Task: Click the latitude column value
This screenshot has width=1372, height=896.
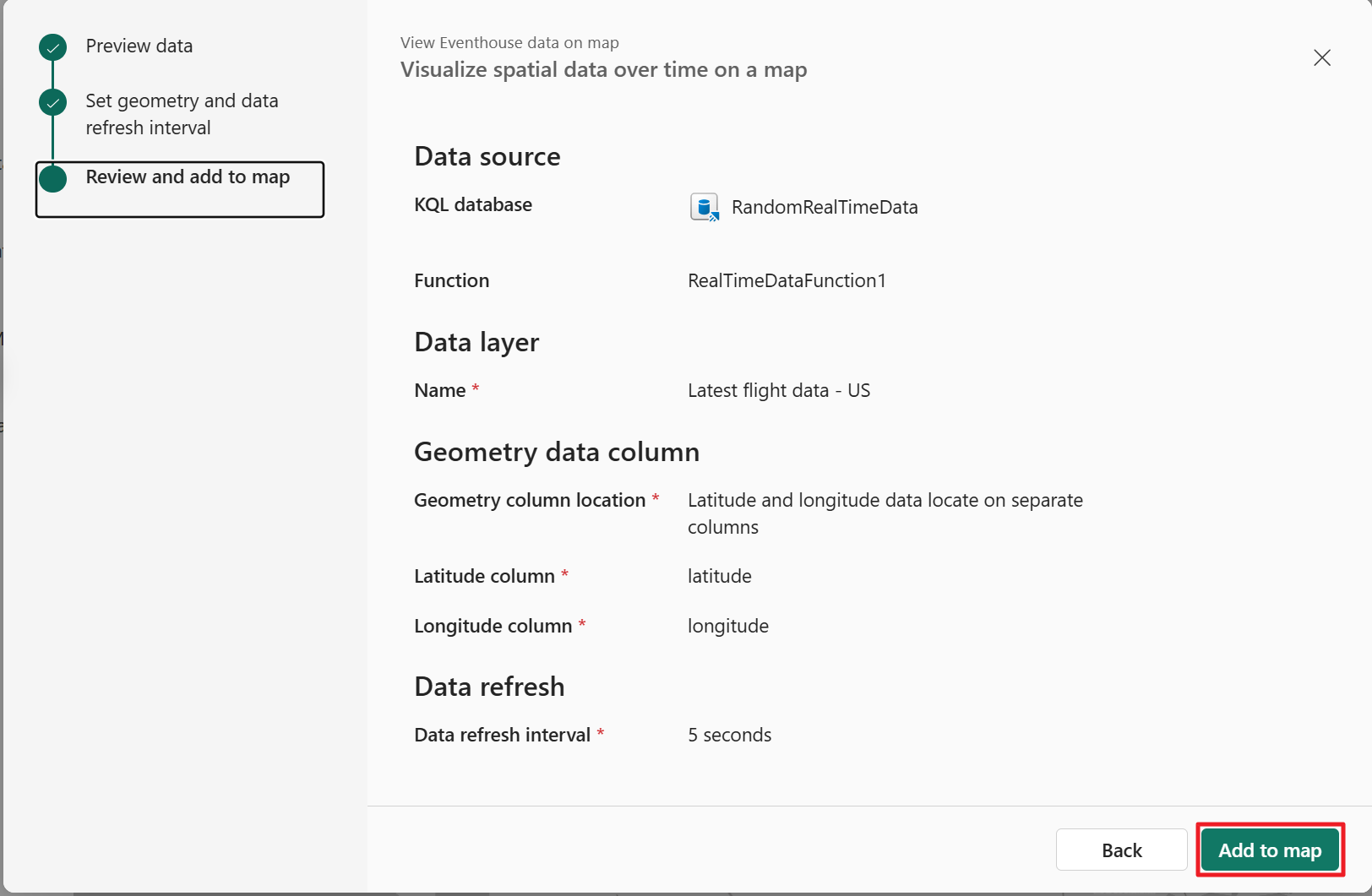Action: [x=719, y=576]
